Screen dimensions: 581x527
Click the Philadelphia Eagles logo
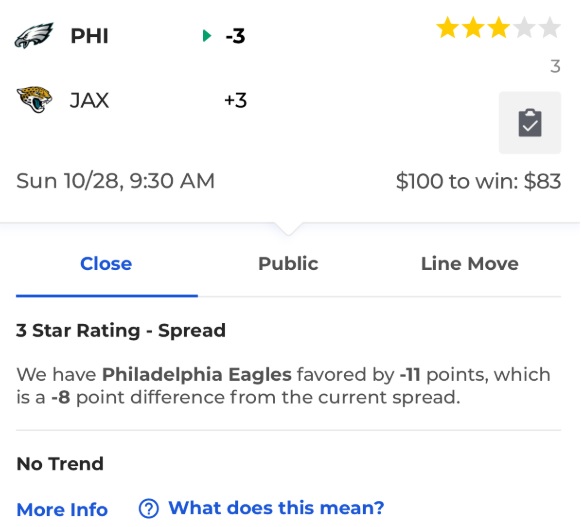coord(34,36)
